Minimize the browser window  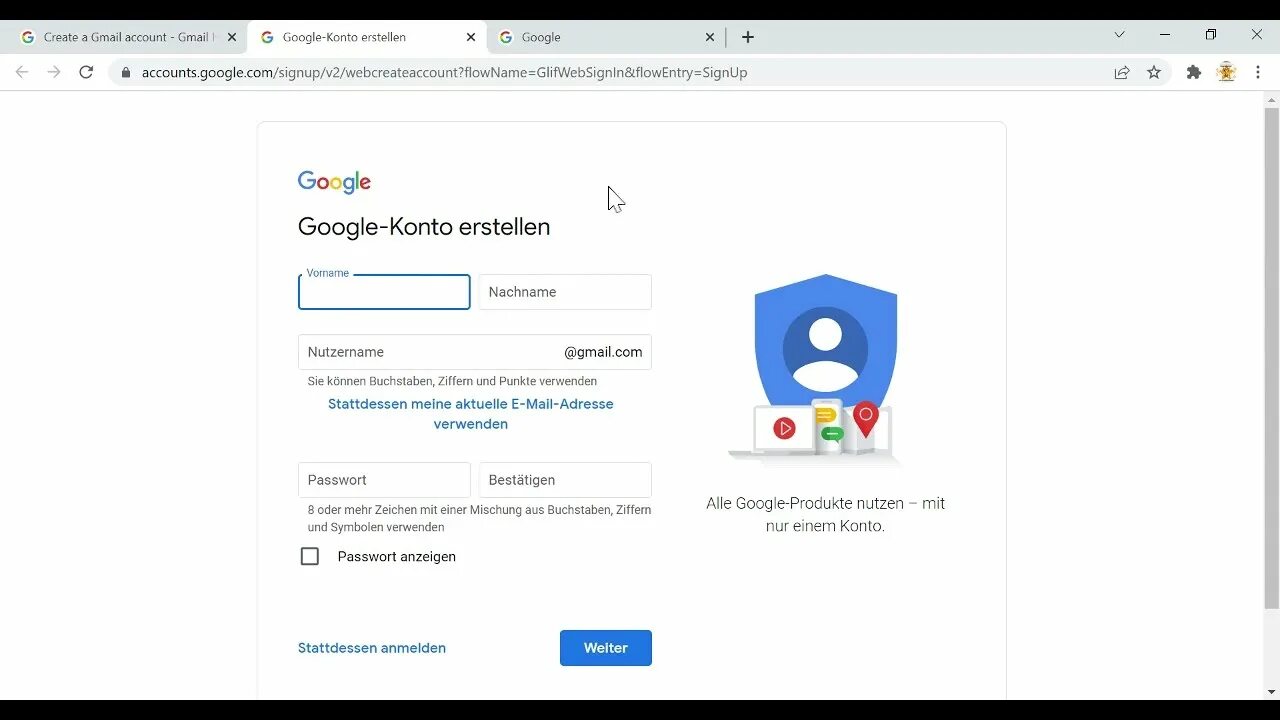click(1165, 35)
